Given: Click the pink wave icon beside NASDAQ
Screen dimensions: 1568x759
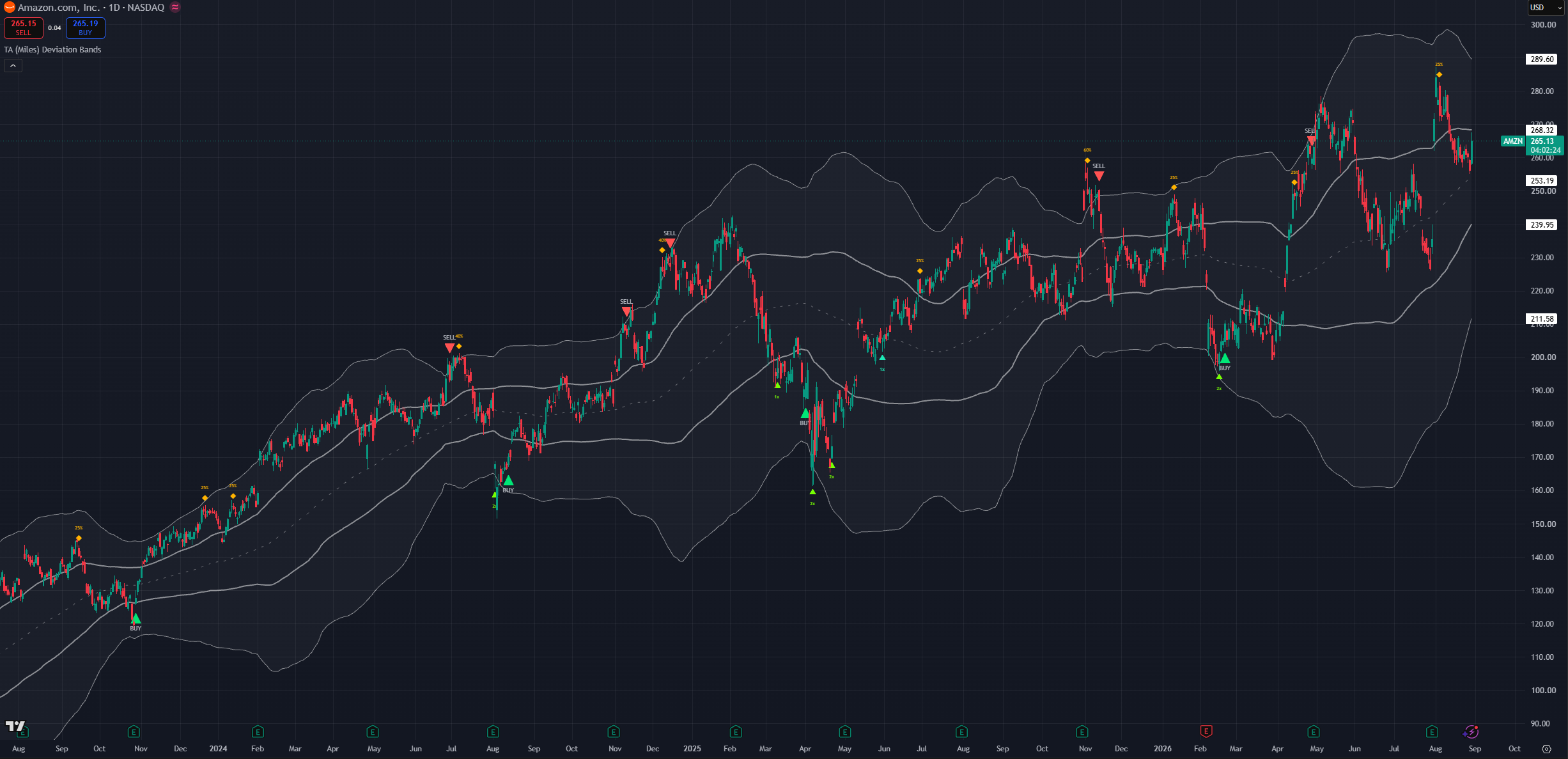Looking at the screenshot, I should [x=175, y=8].
